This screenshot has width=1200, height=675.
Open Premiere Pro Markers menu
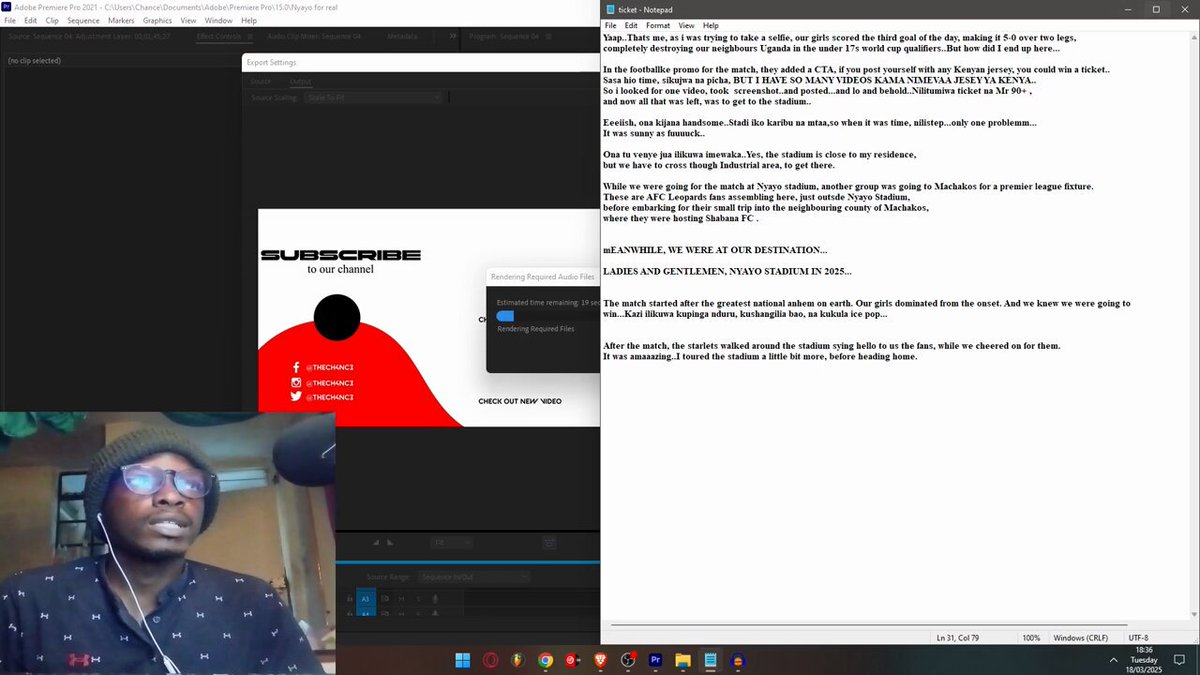(121, 20)
